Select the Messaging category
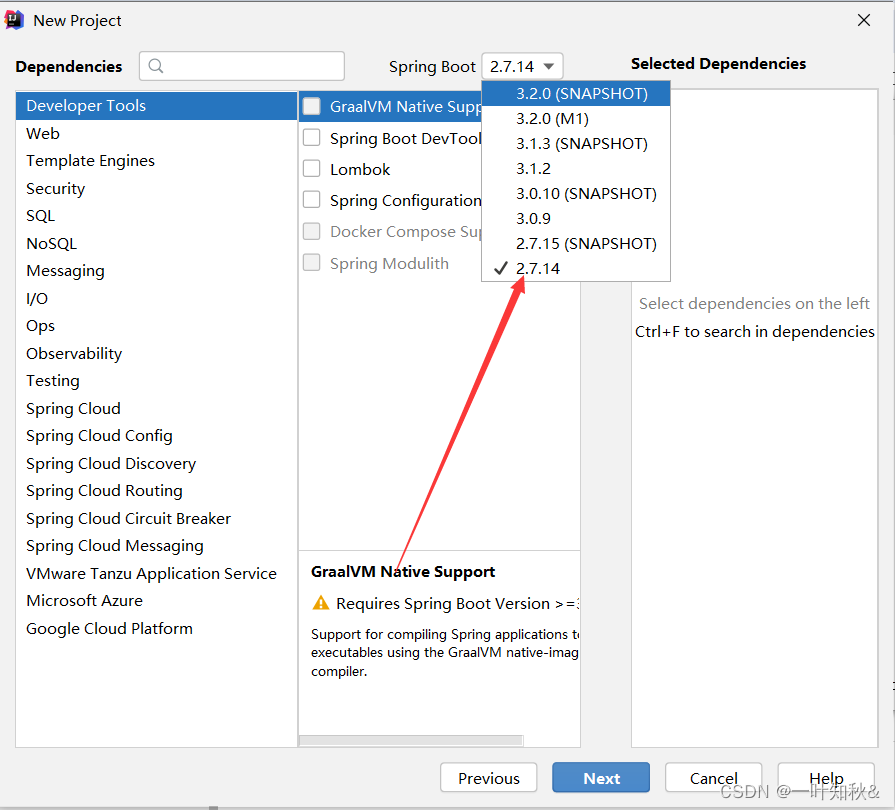895x810 pixels. tap(156, 271)
